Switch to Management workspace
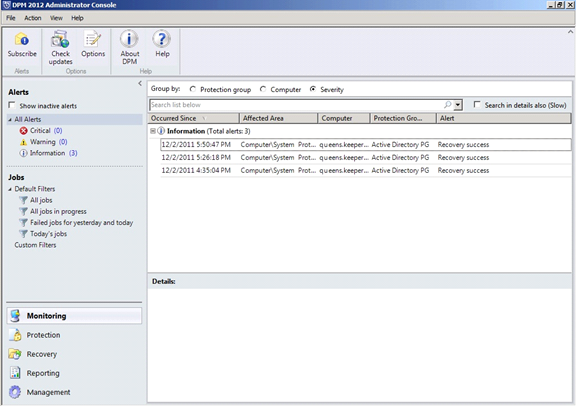This screenshot has height=406, width=576. pyautogui.click(x=74, y=392)
